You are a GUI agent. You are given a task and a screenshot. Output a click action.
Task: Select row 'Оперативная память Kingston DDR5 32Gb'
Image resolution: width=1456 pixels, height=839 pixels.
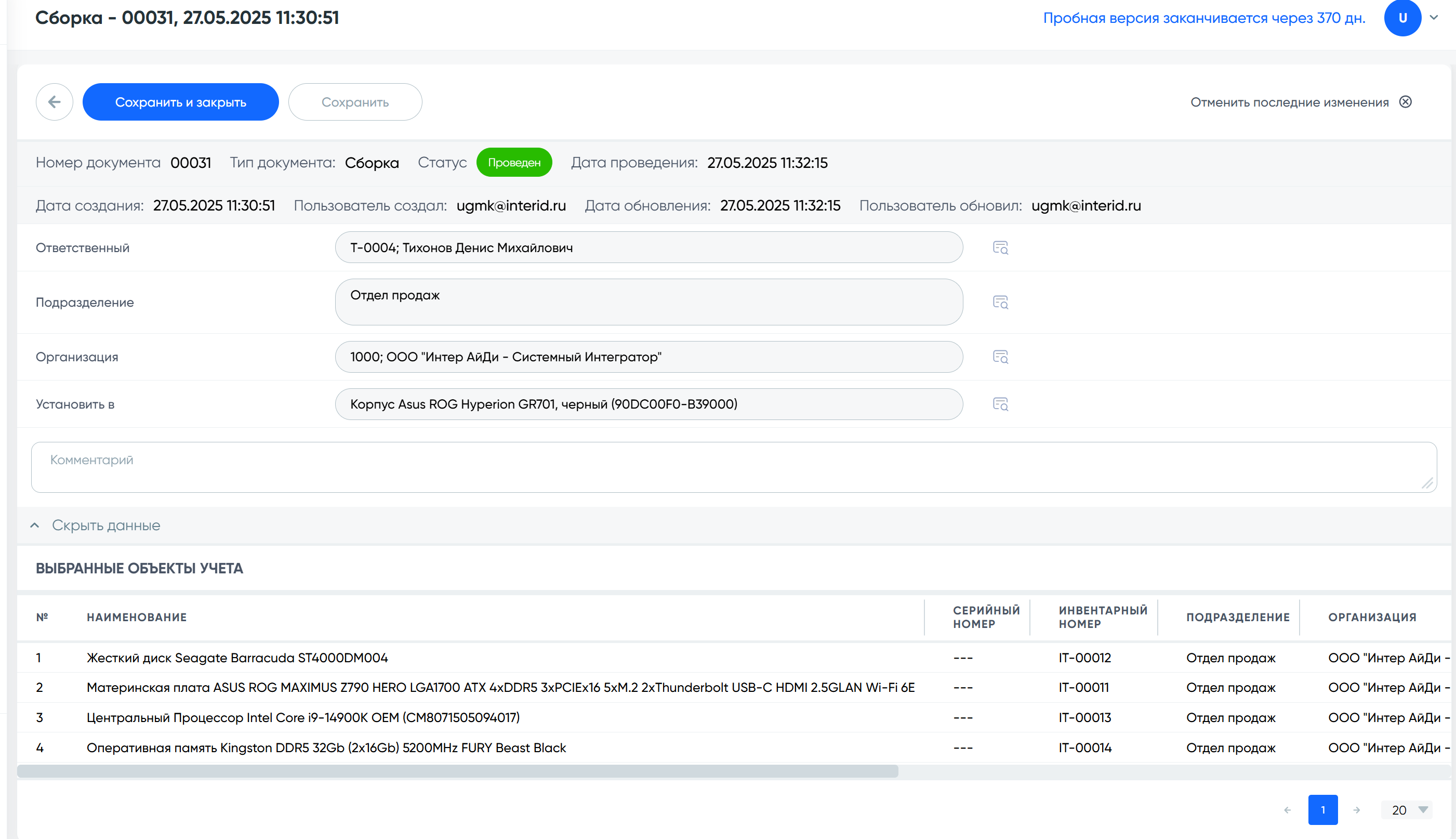click(734, 748)
